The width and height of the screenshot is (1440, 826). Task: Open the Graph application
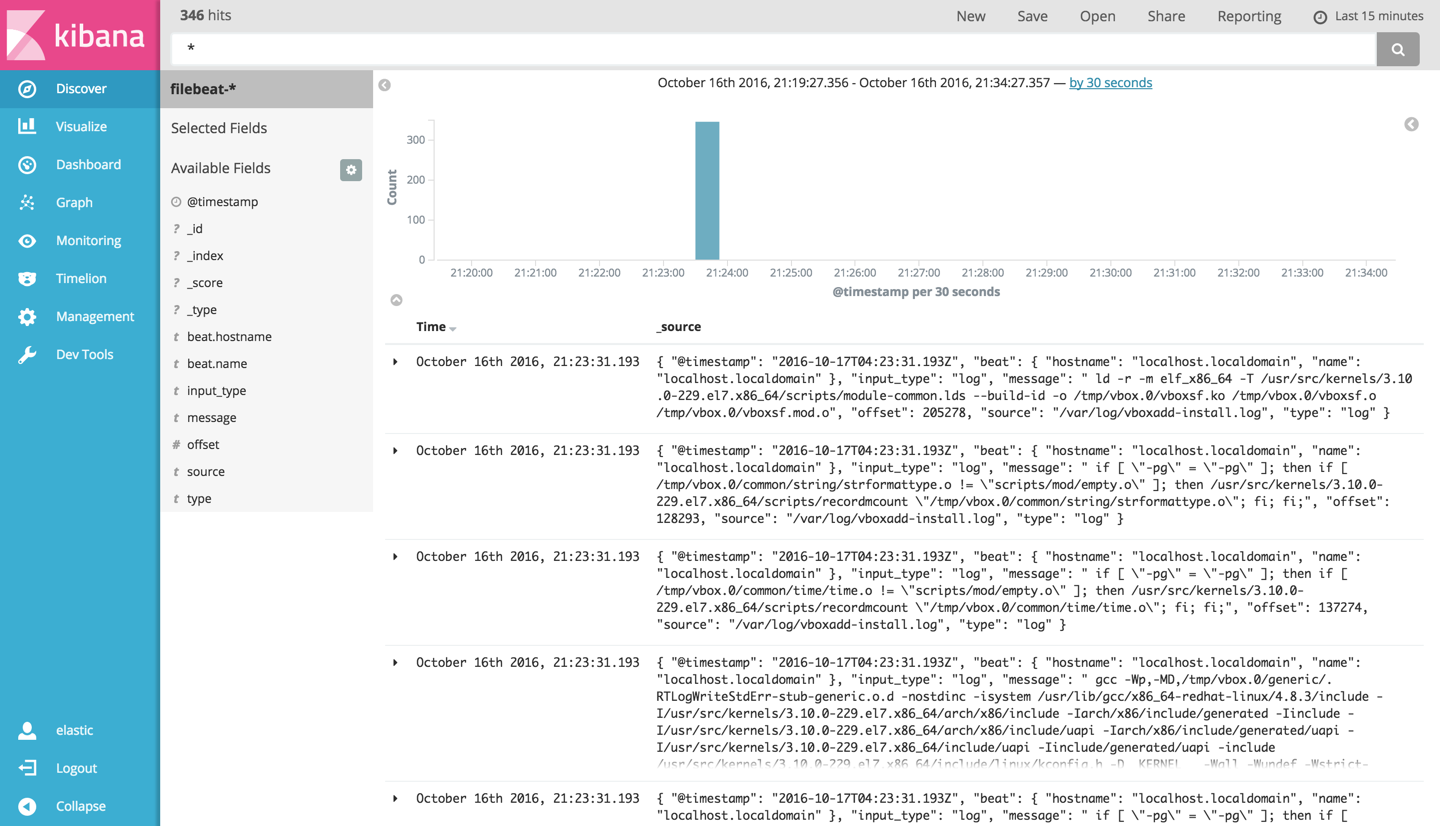pos(75,202)
